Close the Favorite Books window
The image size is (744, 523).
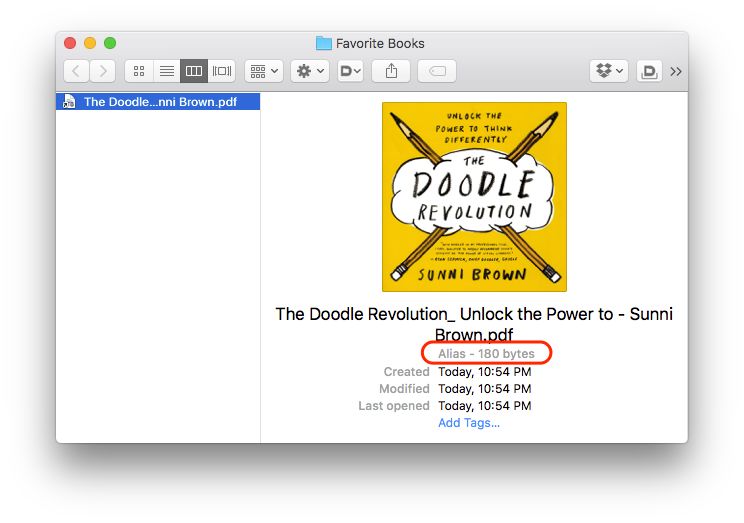70,43
